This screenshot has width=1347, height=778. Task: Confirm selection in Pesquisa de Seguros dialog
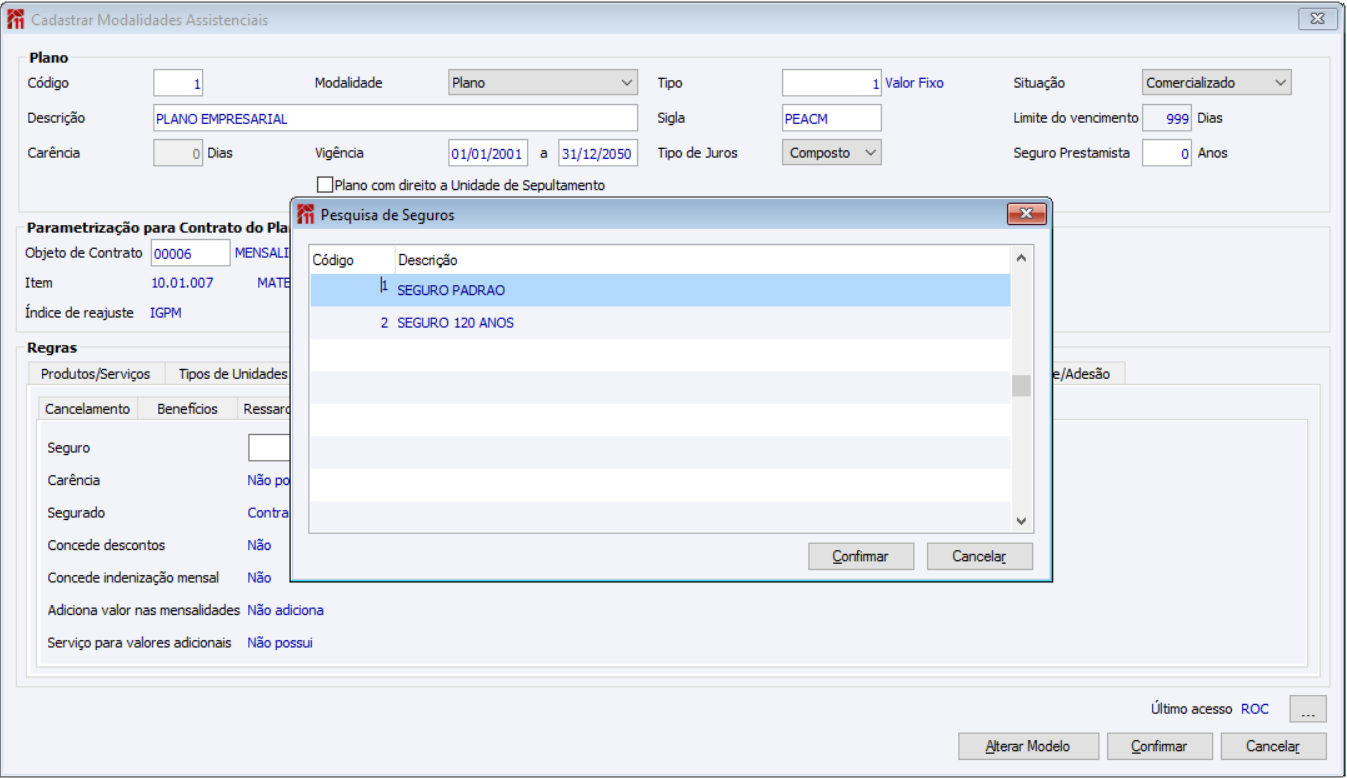tap(860, 556)
